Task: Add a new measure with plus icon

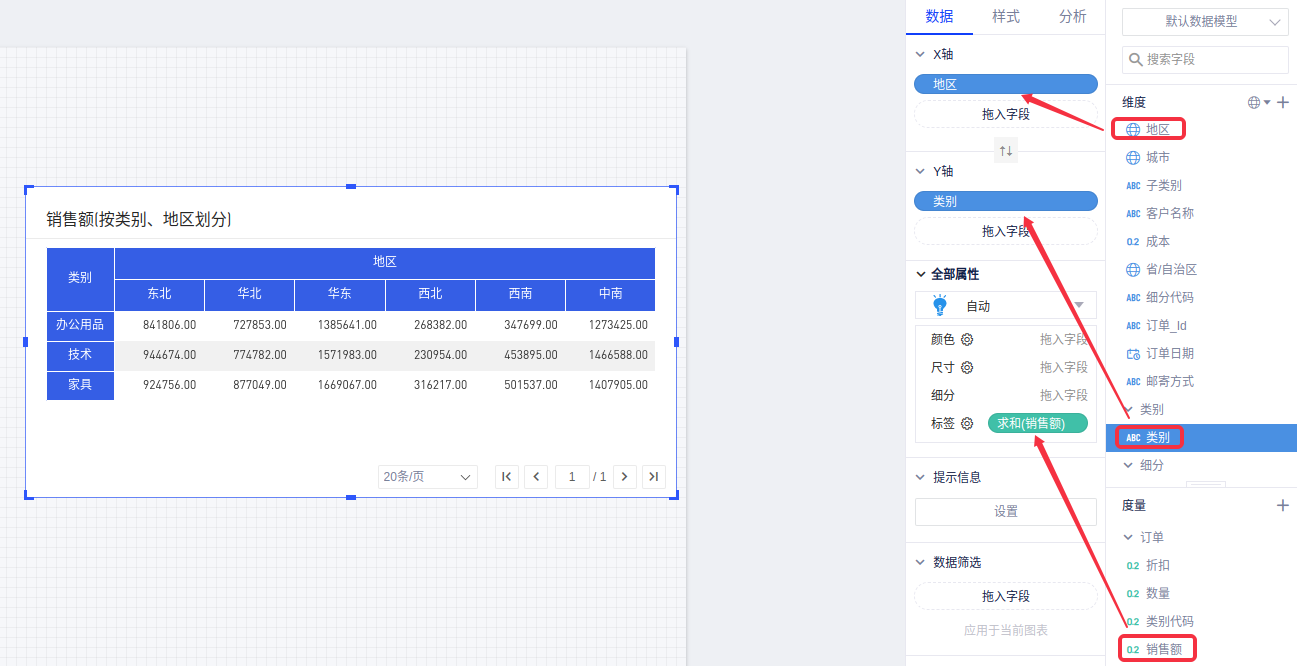Action: pyautogui.click(x=1283, y=506)
